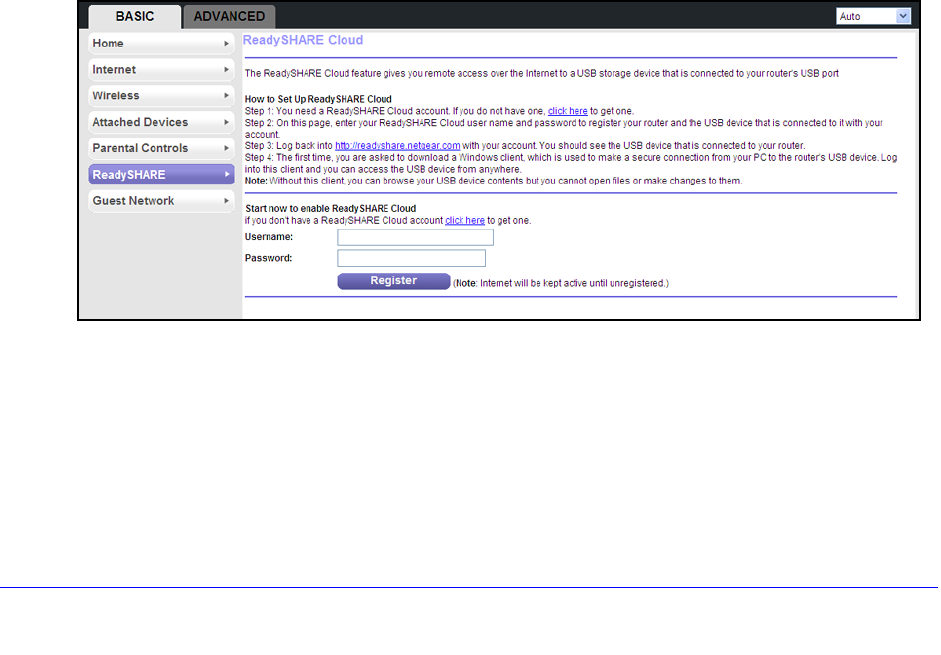
Task: Click the Username input field
Action: [415, 237]
